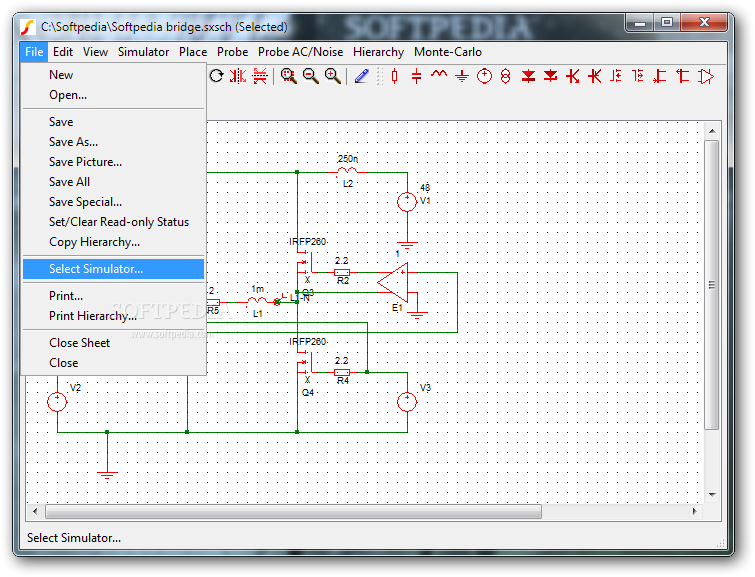Choose Close Sheet in the File menu

pyautogui.click(x=114, y=343)
